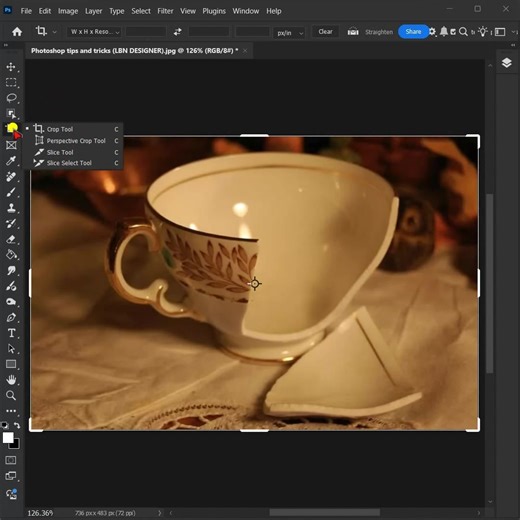520x520 pixels.
Task: Select the Object Selection tool
Action: pos(11,114)
